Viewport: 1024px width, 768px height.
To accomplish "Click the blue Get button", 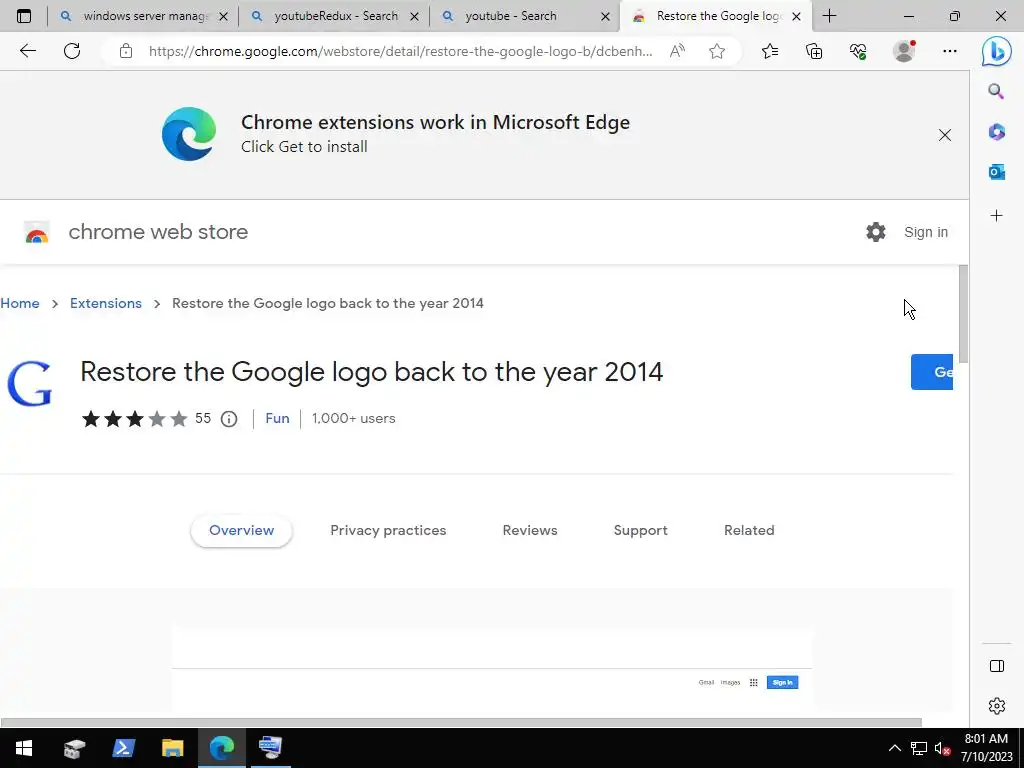I will [932, 372].
